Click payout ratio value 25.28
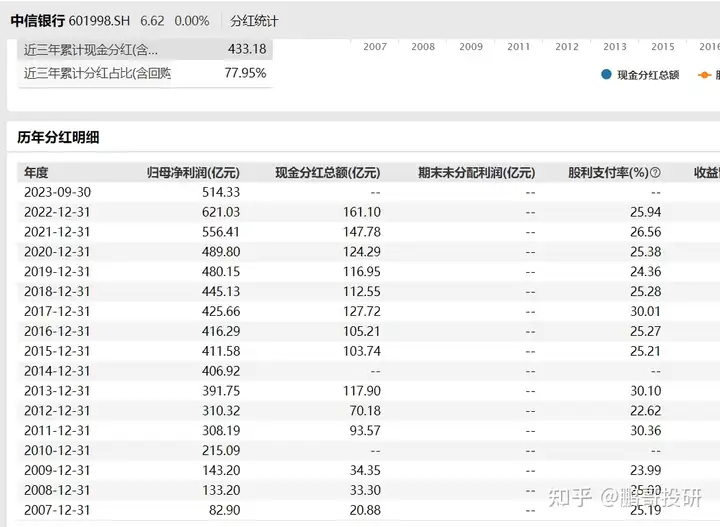 [x=646, y=292]
